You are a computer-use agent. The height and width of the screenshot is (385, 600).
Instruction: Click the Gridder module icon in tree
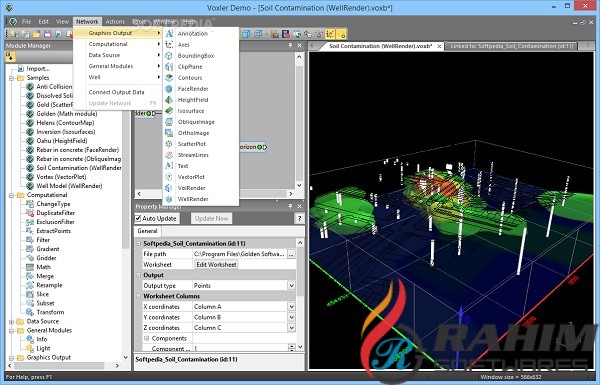pos(30,258)
